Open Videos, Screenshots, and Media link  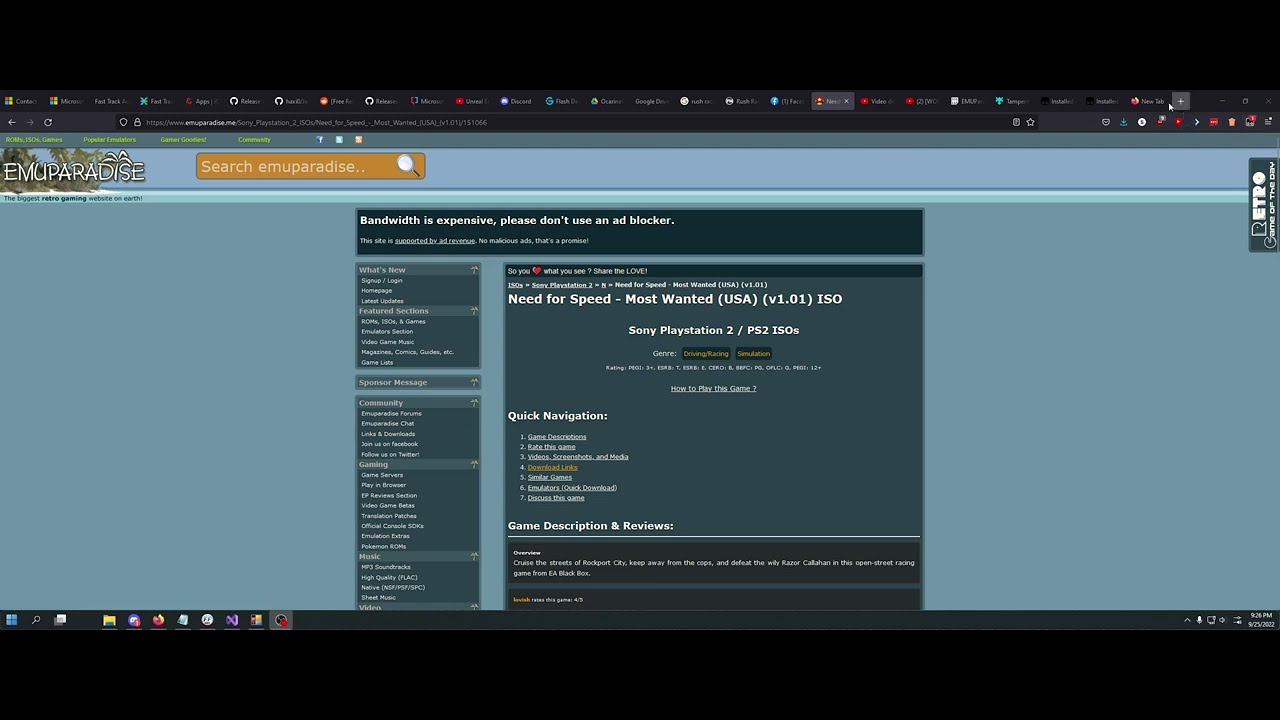[x=578, y=457]
